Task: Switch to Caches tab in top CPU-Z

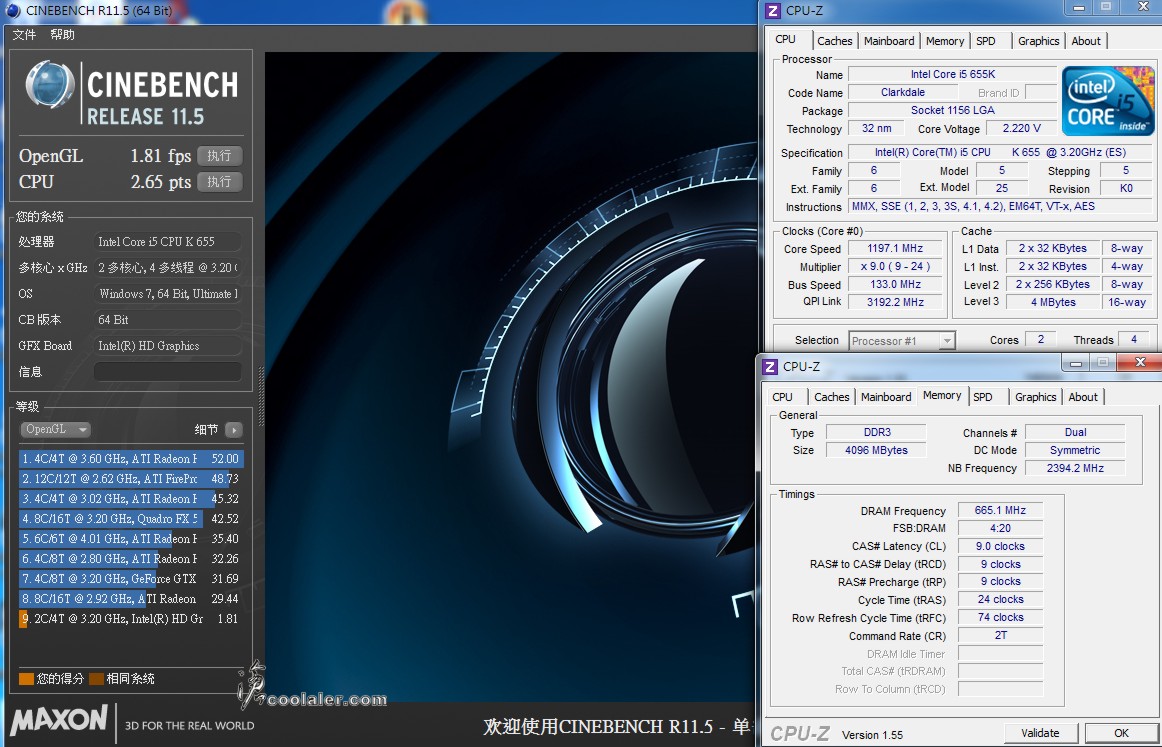Action: coord(835,42)
